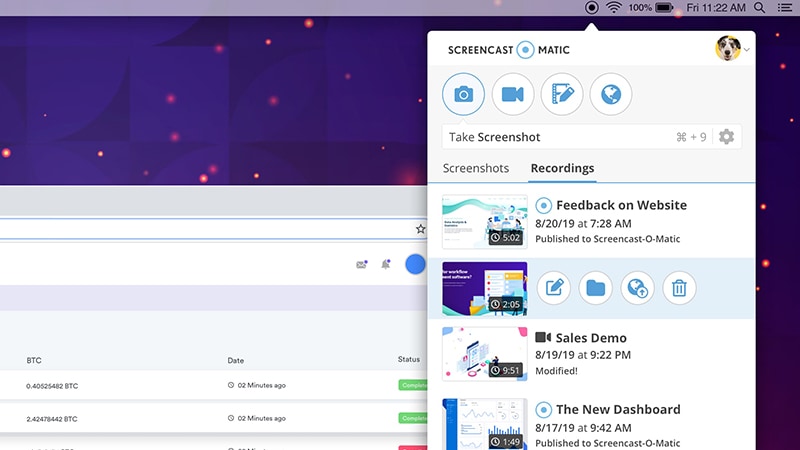The height and width of the screenshot is (450, 800).
Task: Click the 2.42478442 BTC cell
Action: (x=52, y=419)
